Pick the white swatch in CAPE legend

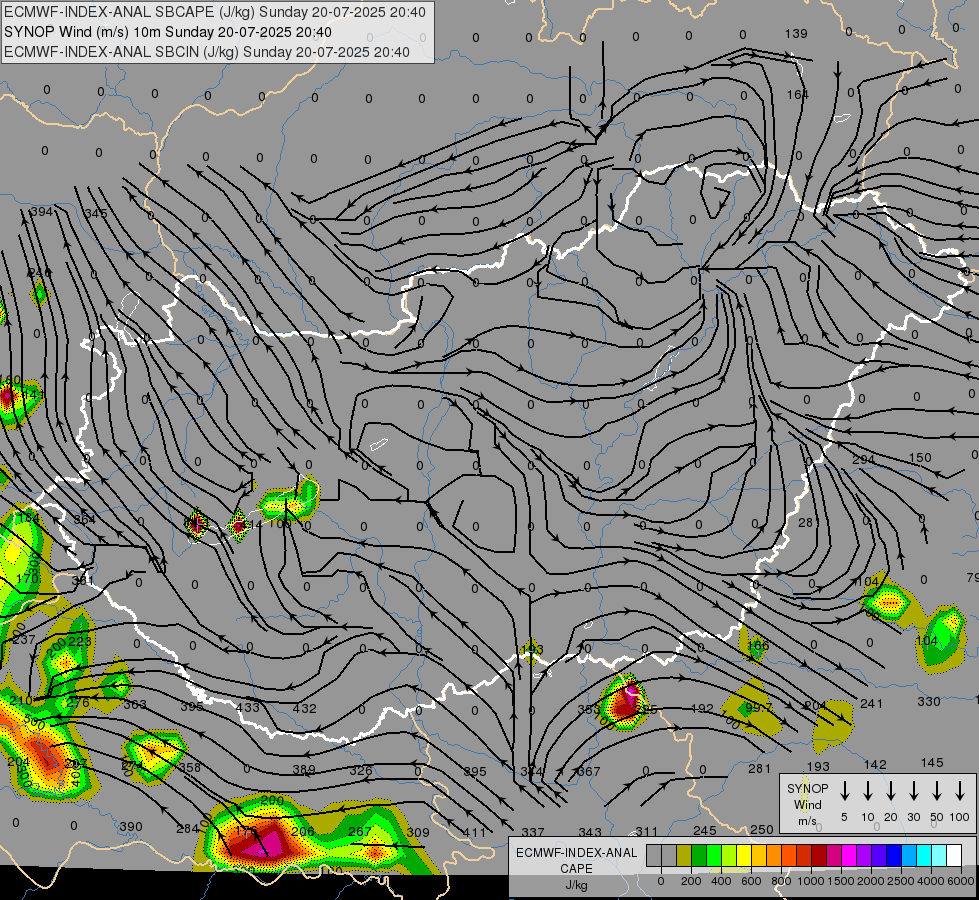(x=954, y=856)
